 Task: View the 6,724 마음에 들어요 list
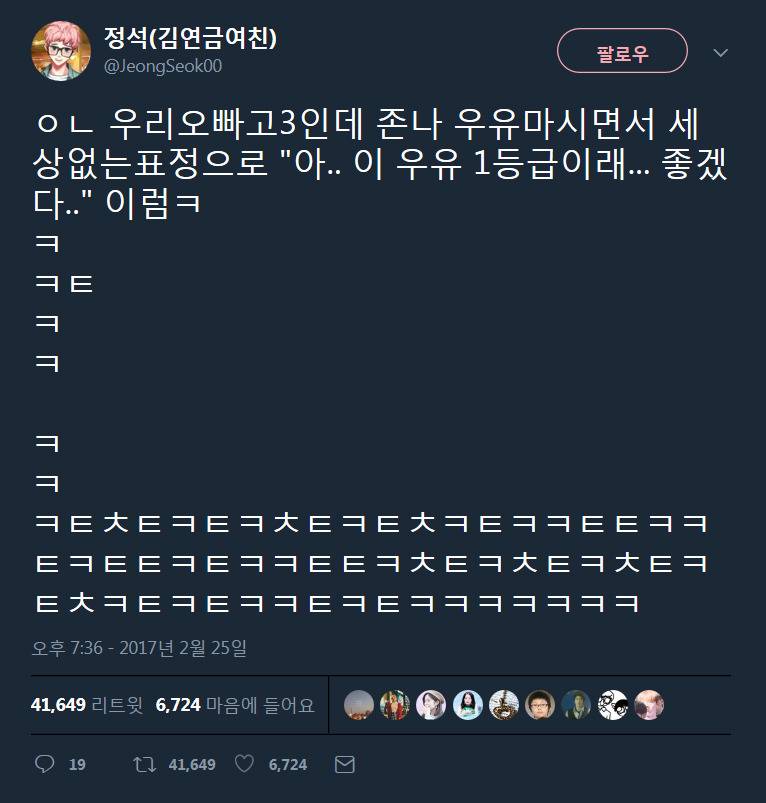[235, 705]
